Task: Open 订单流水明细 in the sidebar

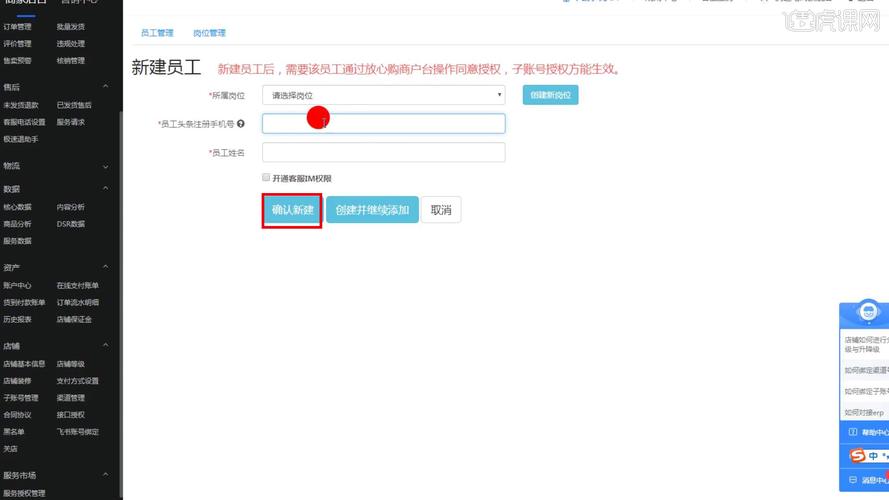Action: pyautogui.click(x=78, y=303)
